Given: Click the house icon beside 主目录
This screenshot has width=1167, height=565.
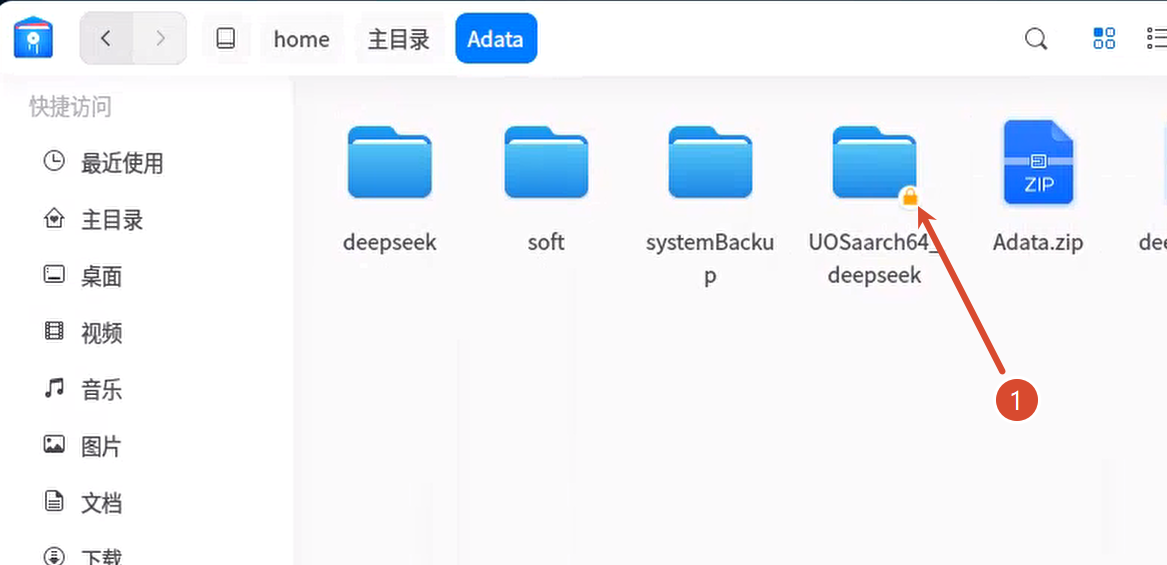Looking at the screenshot, I should pos(54,219).
